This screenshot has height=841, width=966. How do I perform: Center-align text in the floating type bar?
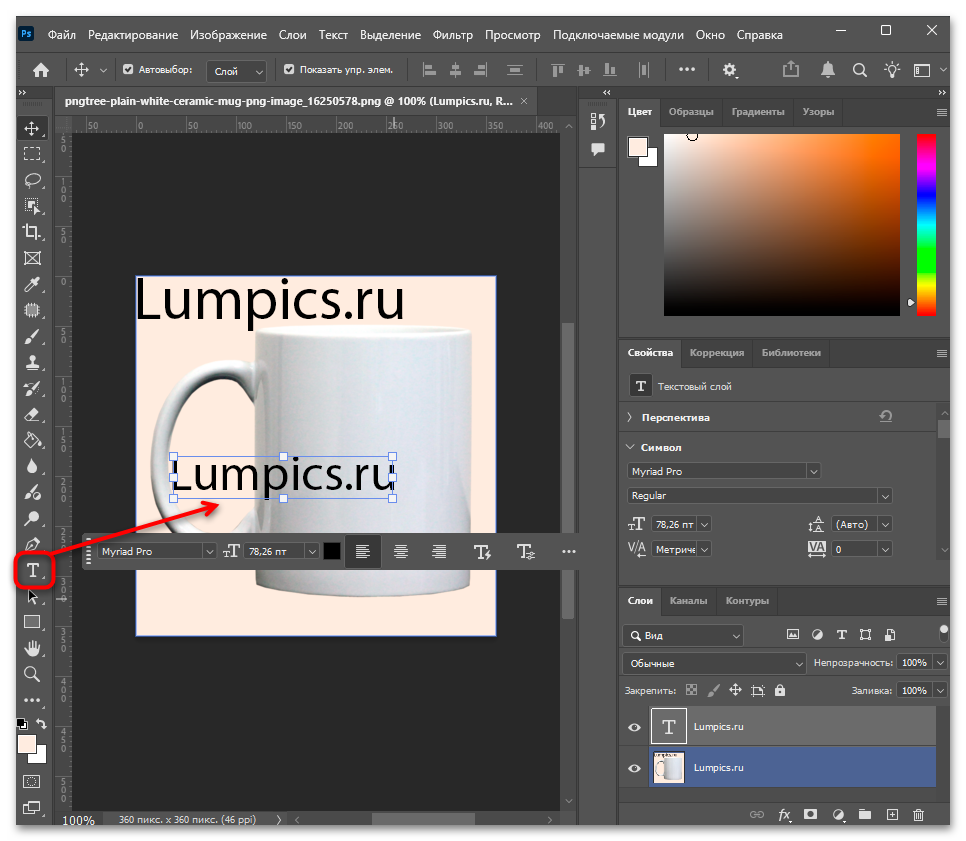(x=400, y=551)
